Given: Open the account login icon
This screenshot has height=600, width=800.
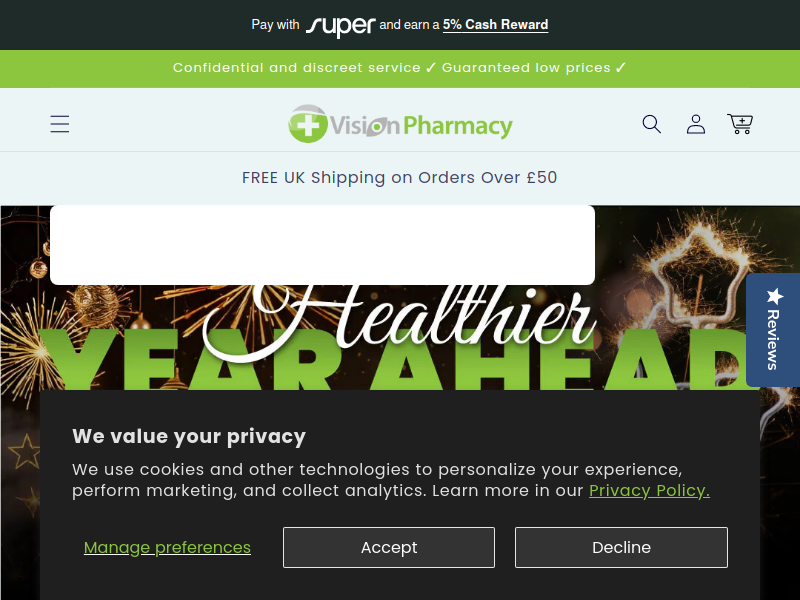Looking at the screenshot, I should [x=696, y=124].
